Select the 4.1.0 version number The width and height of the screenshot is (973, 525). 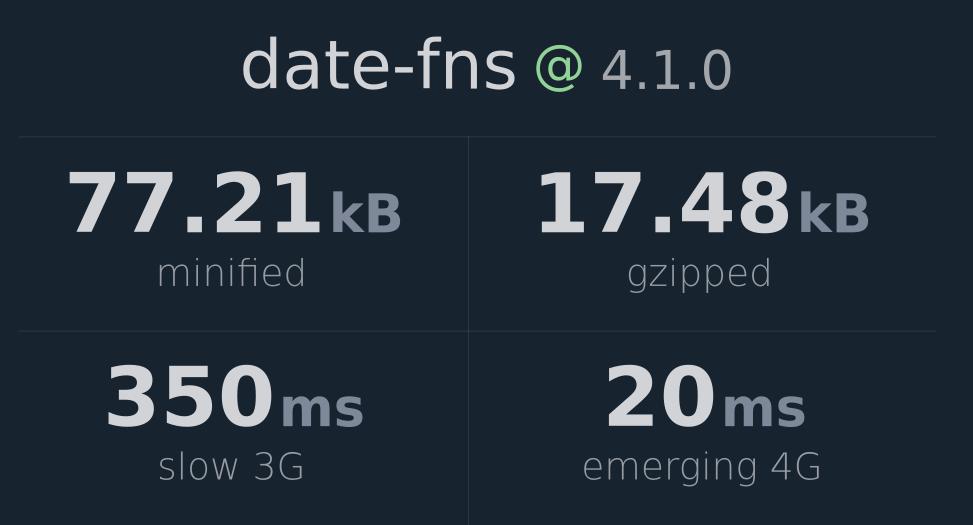666,70
